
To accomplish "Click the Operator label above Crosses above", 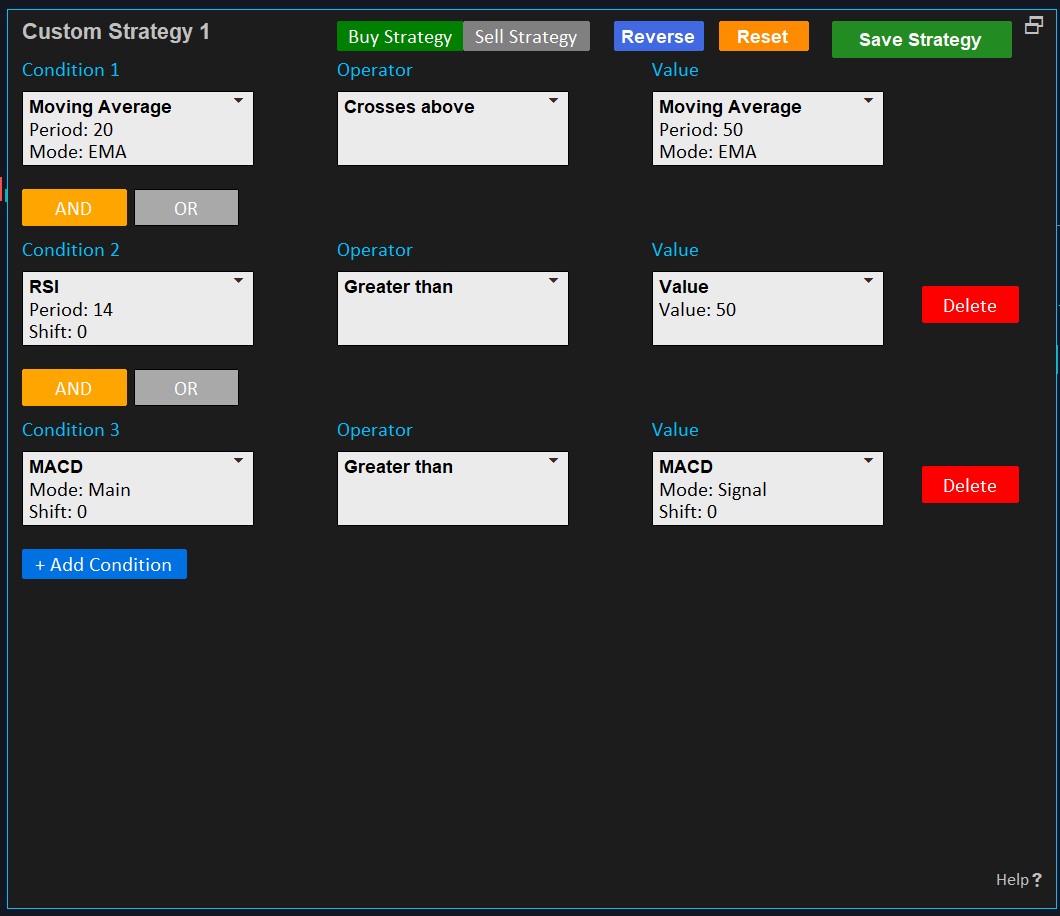I will [x=375, y=70].
